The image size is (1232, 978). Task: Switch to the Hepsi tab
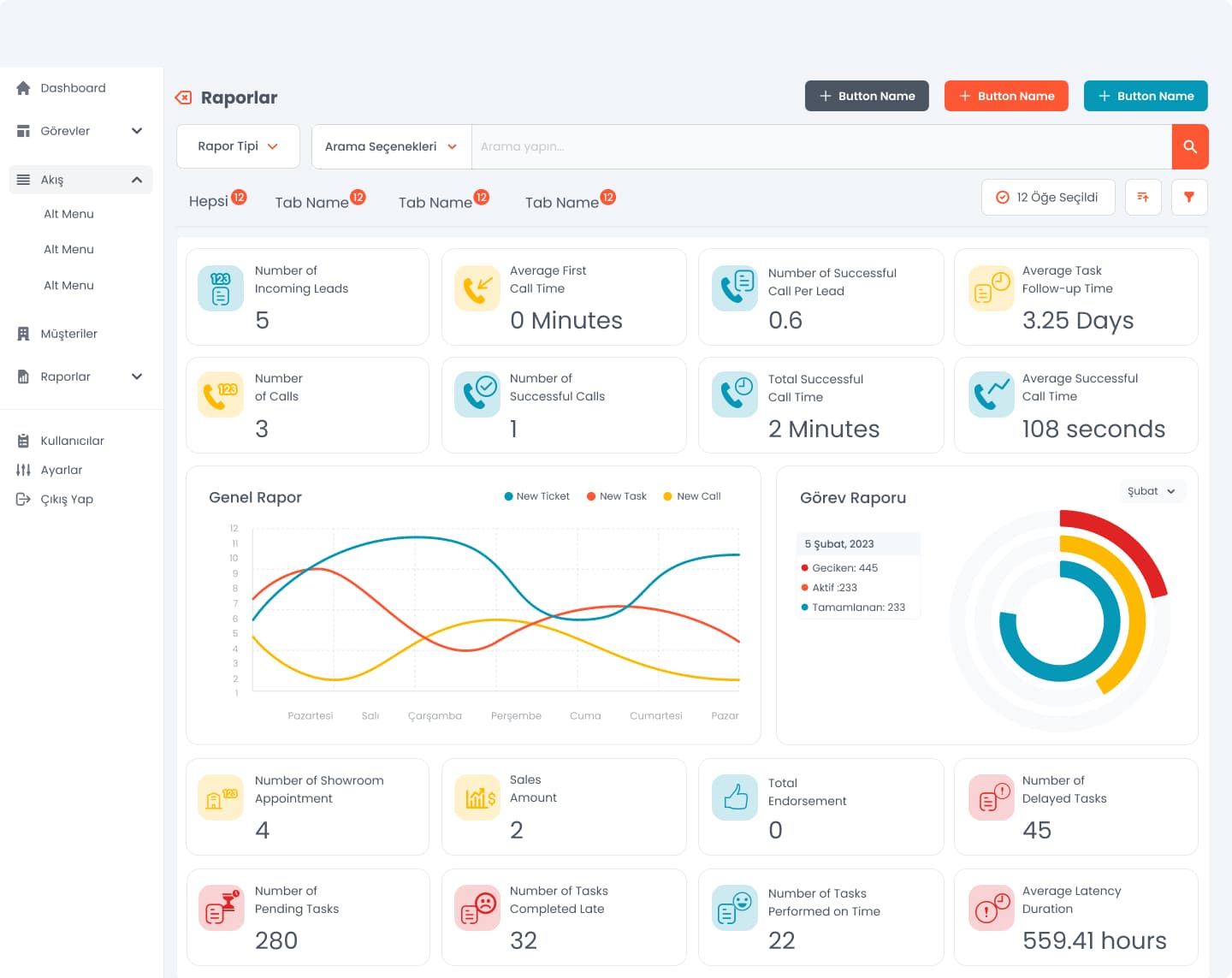click(x=217, y=200)
